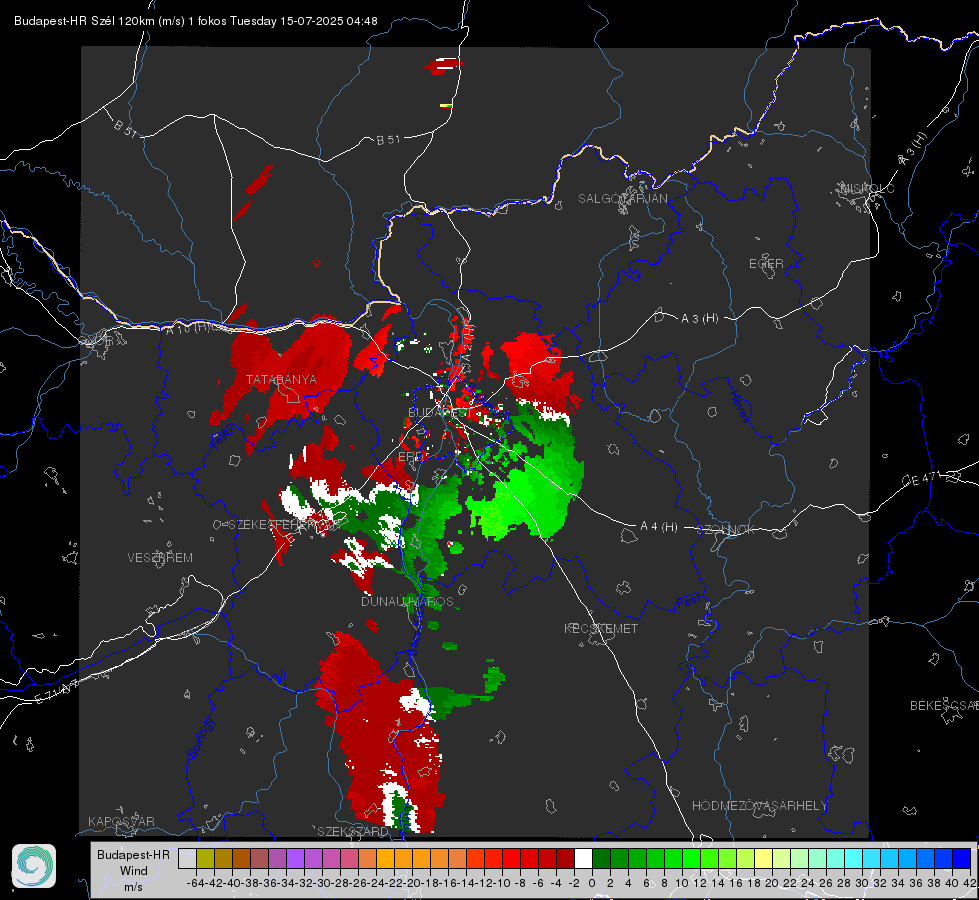This screenshot has width=979, height=900.
Task: Select the TATABANYA city label
Action: click(281, 380)
